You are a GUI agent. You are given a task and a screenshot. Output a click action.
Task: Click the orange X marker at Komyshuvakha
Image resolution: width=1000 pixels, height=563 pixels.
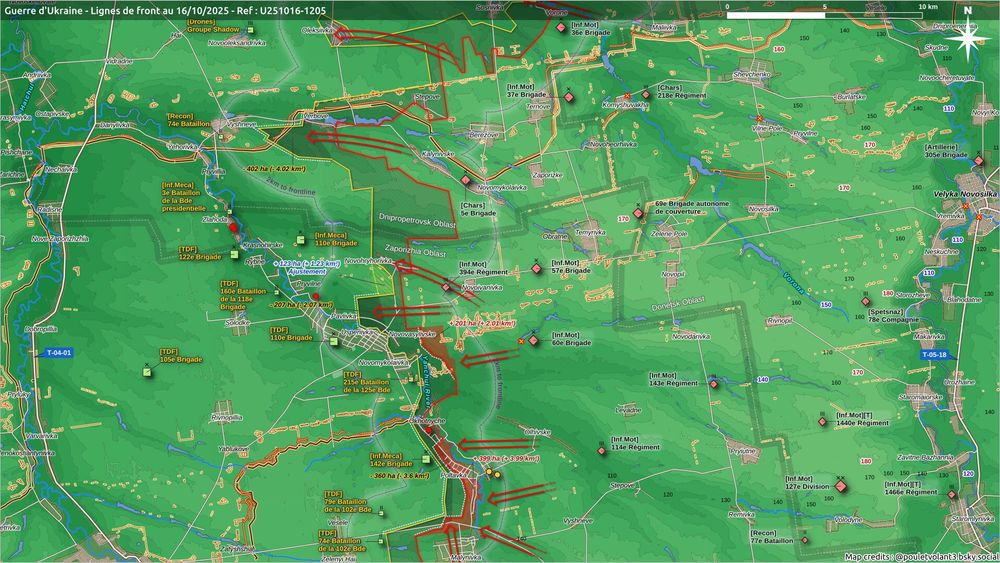[628, 96]
